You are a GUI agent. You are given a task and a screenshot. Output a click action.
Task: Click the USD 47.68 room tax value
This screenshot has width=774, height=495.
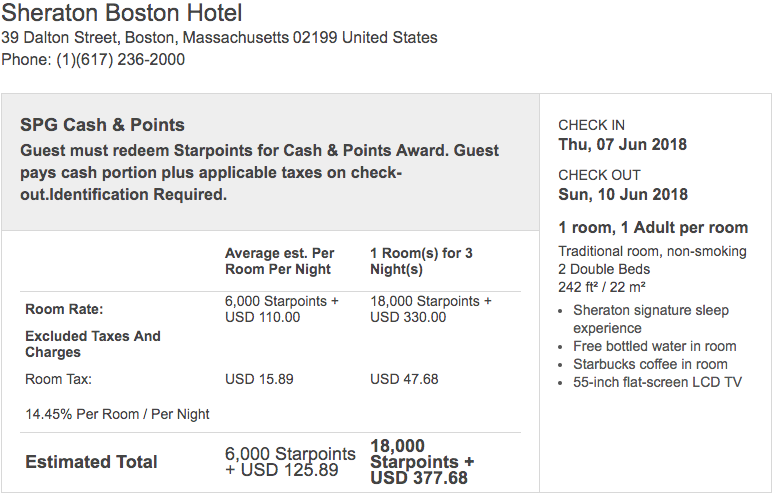point(404,379)
